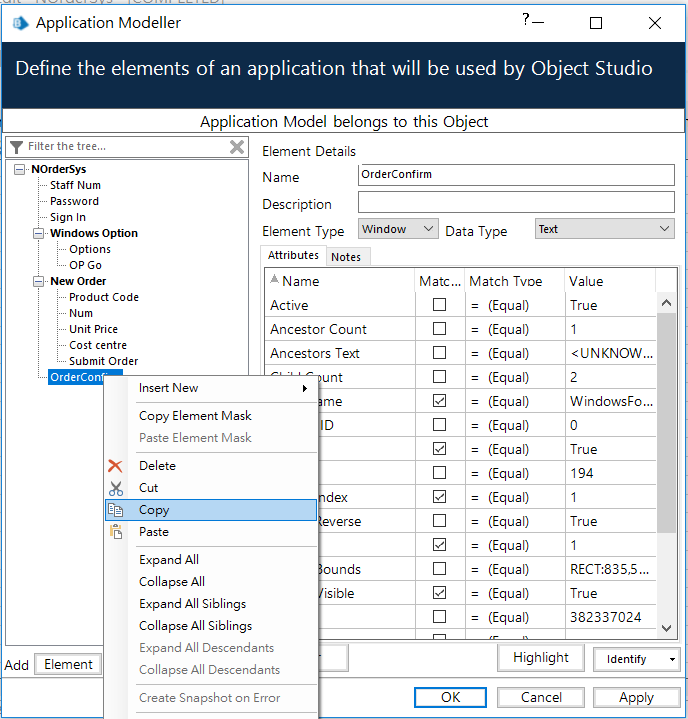Toggle the Ancestor Count match checkbox

click(x=439, y=329)
